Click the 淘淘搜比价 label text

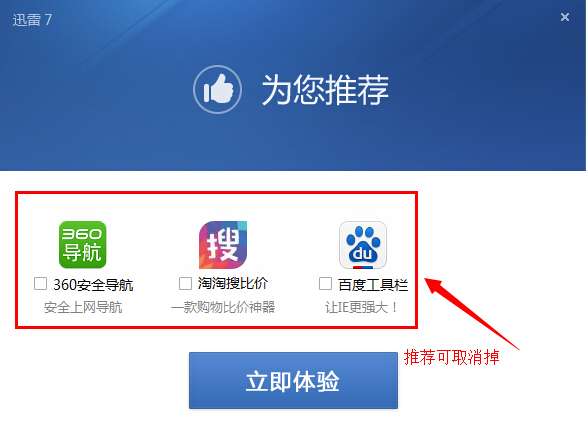tap(232, 283)
